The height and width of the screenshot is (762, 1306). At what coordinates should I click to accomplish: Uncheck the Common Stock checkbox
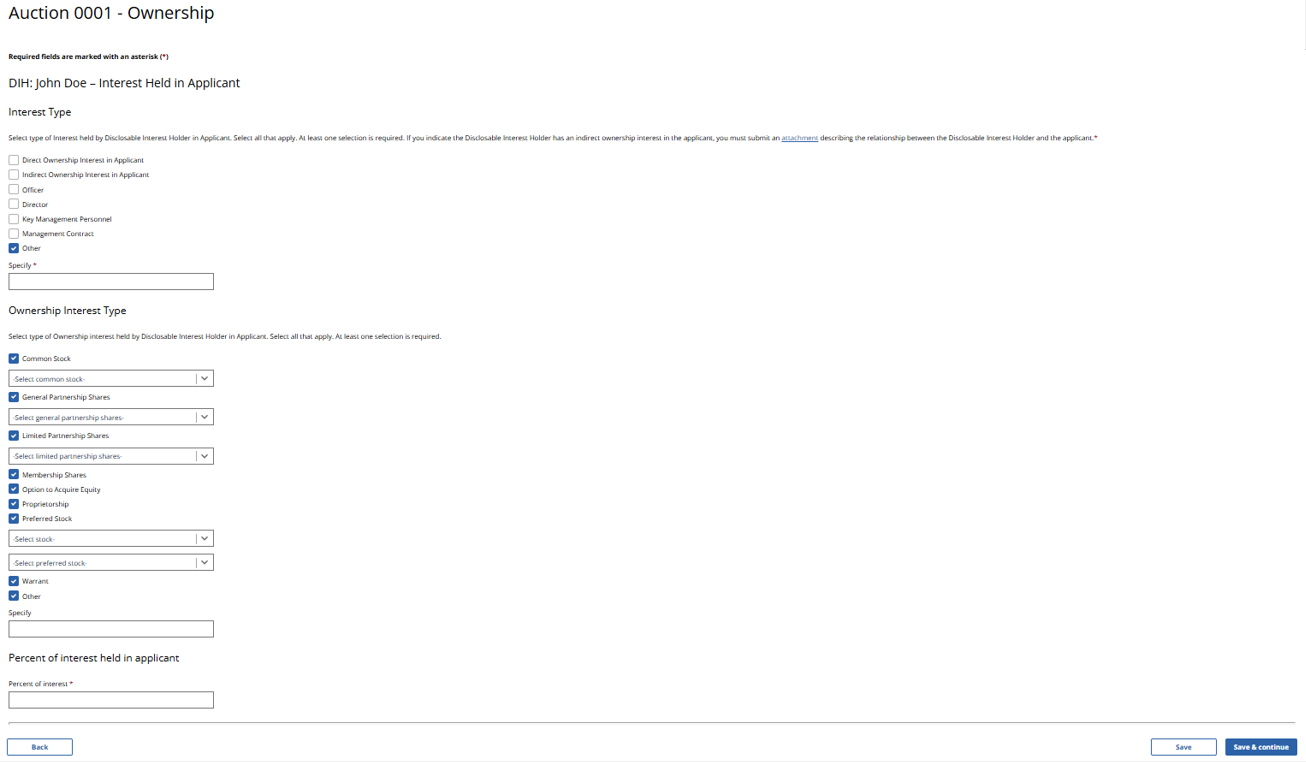pyautogui.click(x=14, y=358)
